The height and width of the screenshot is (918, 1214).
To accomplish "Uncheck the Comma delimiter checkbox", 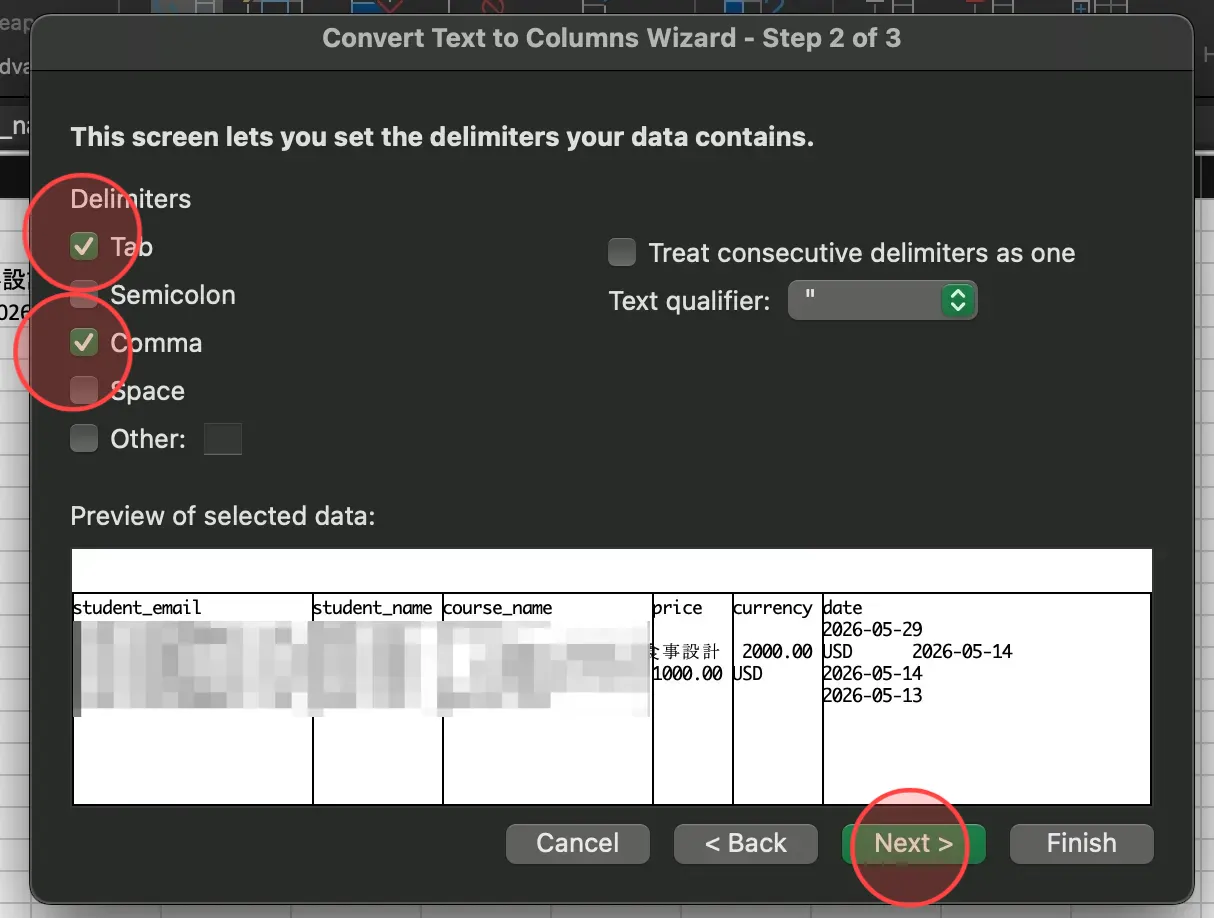I will (x=84, y=343).
